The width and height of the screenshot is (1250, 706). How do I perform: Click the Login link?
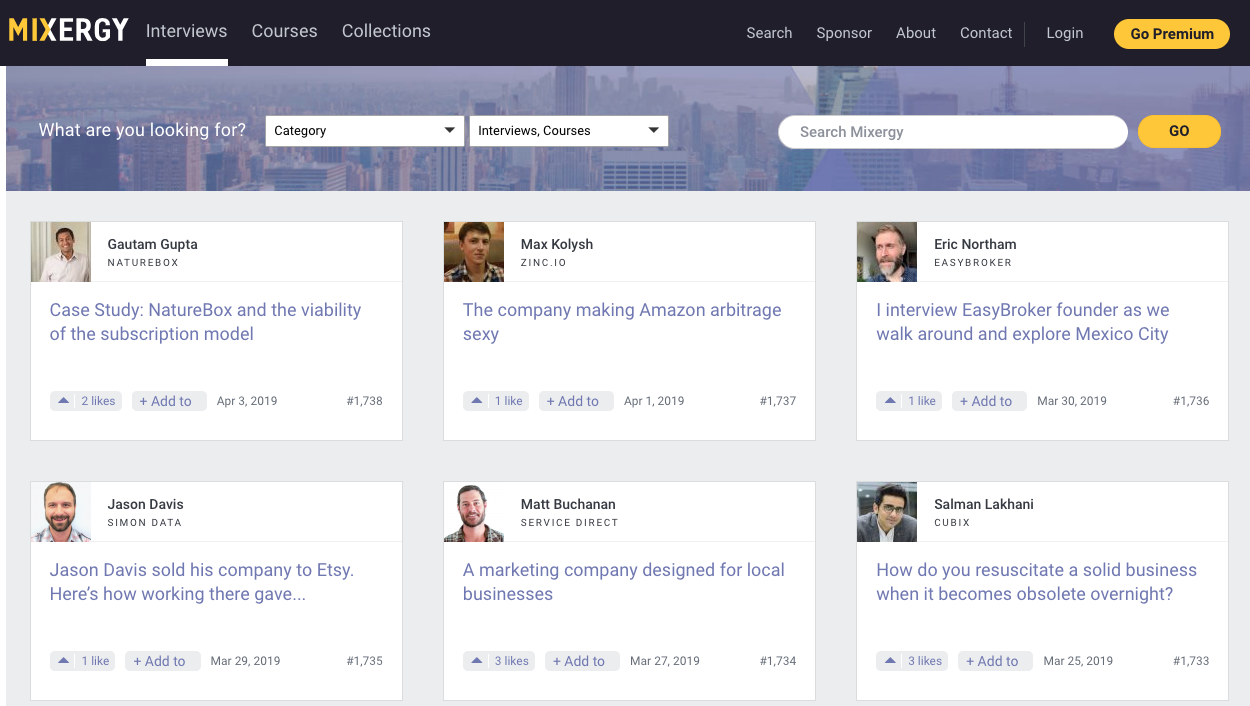[x=1065, y=33]
